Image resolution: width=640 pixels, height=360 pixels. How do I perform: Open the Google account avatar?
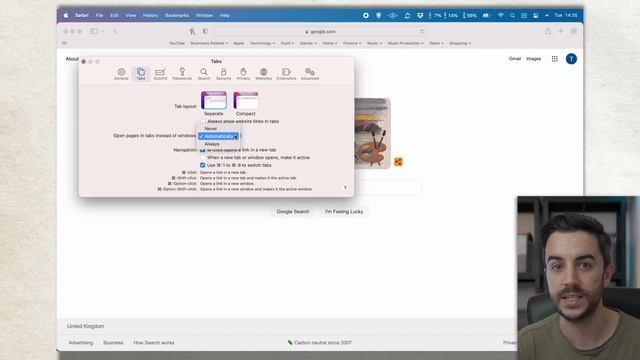click(x=571, y=59)
